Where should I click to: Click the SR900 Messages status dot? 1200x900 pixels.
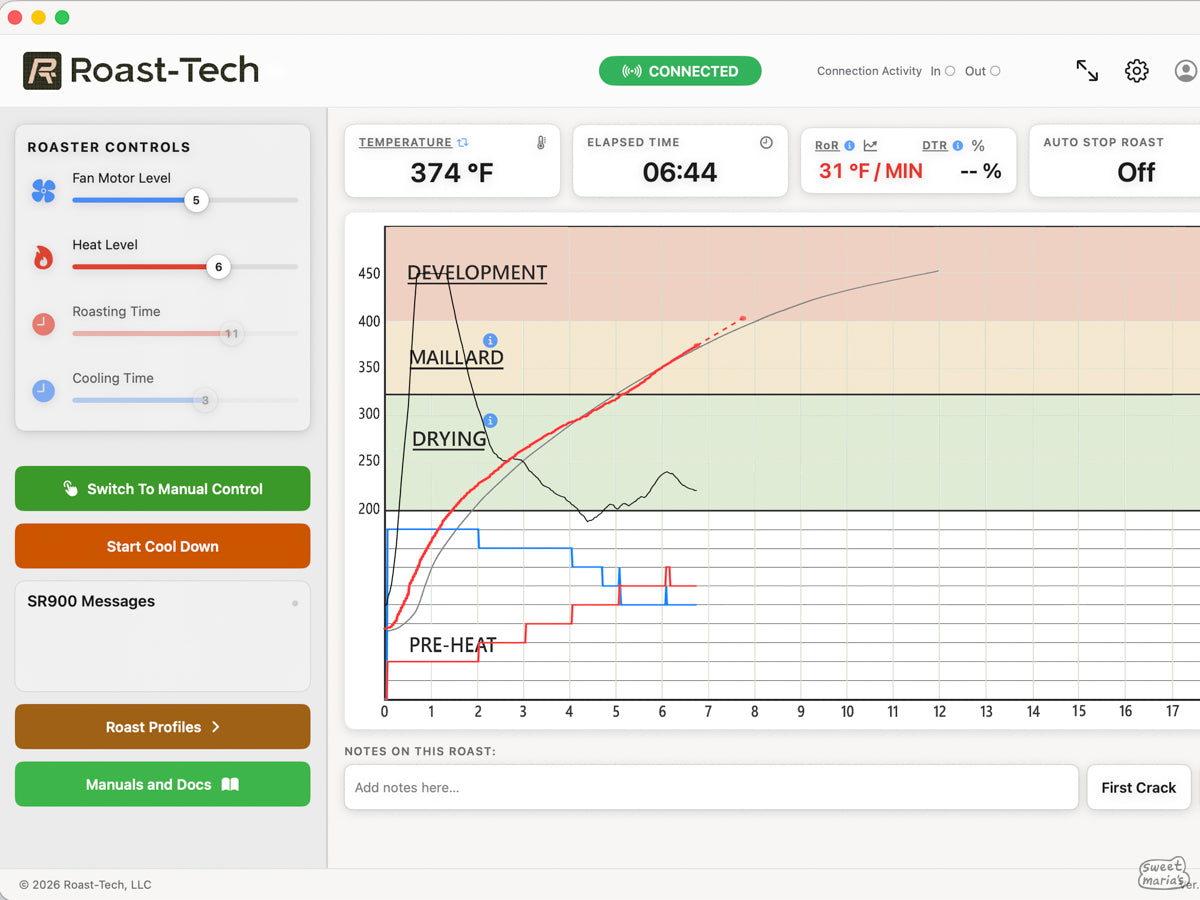294,603
